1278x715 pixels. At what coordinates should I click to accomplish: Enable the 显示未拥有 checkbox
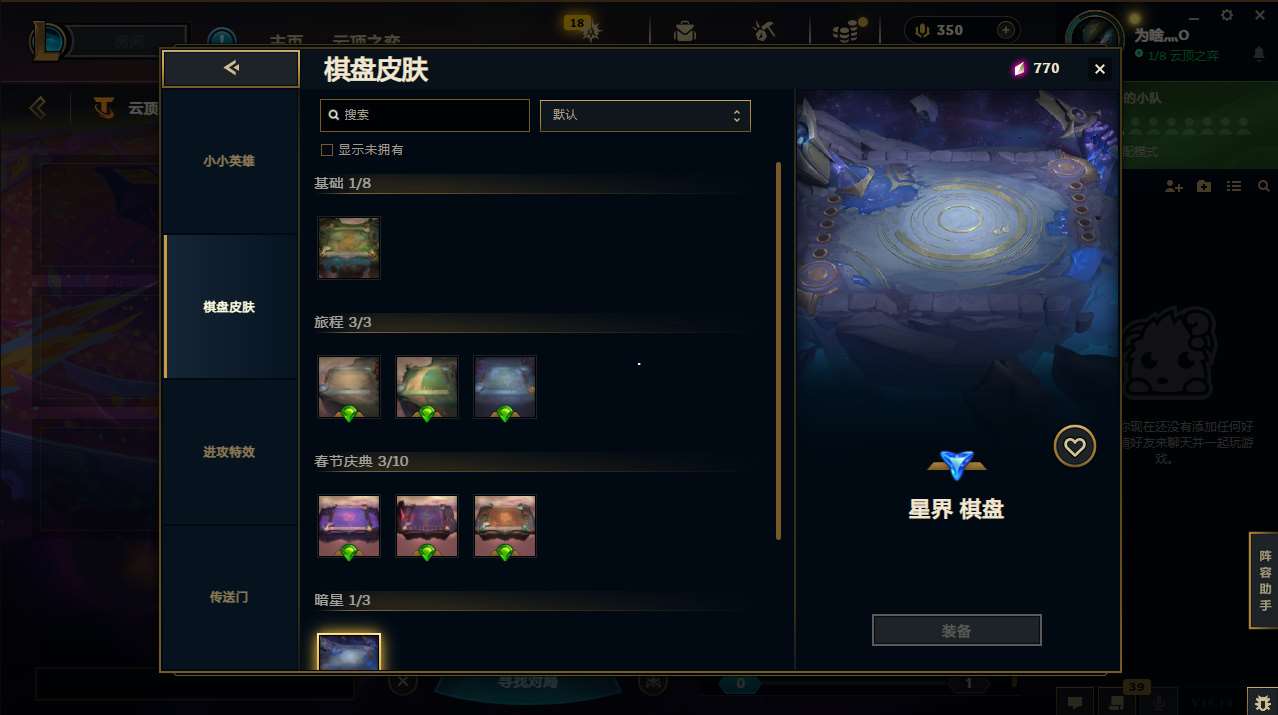tap(326, 150)
